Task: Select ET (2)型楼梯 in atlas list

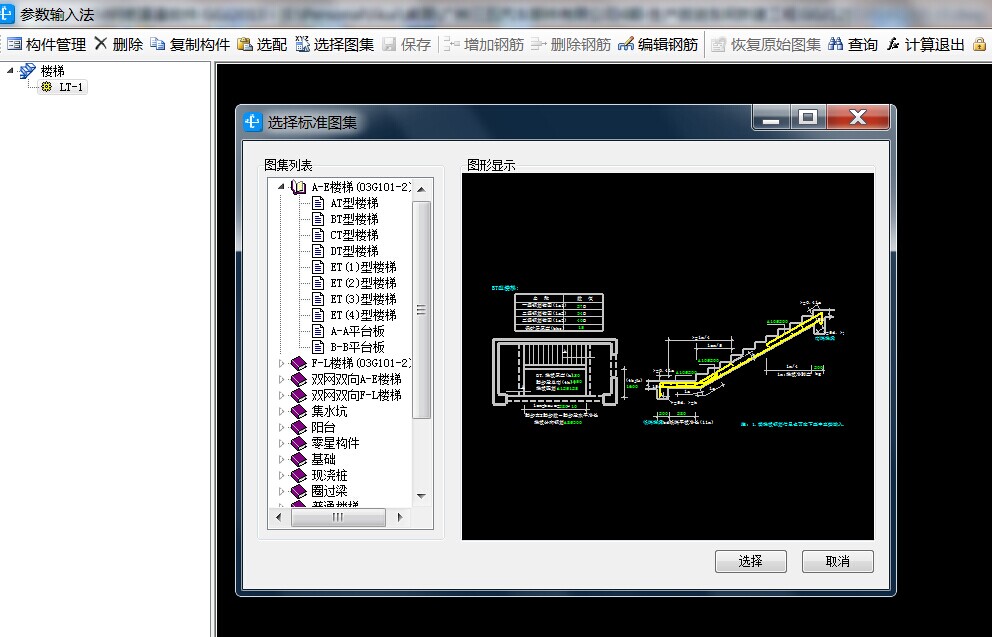Action: point(363,283)
